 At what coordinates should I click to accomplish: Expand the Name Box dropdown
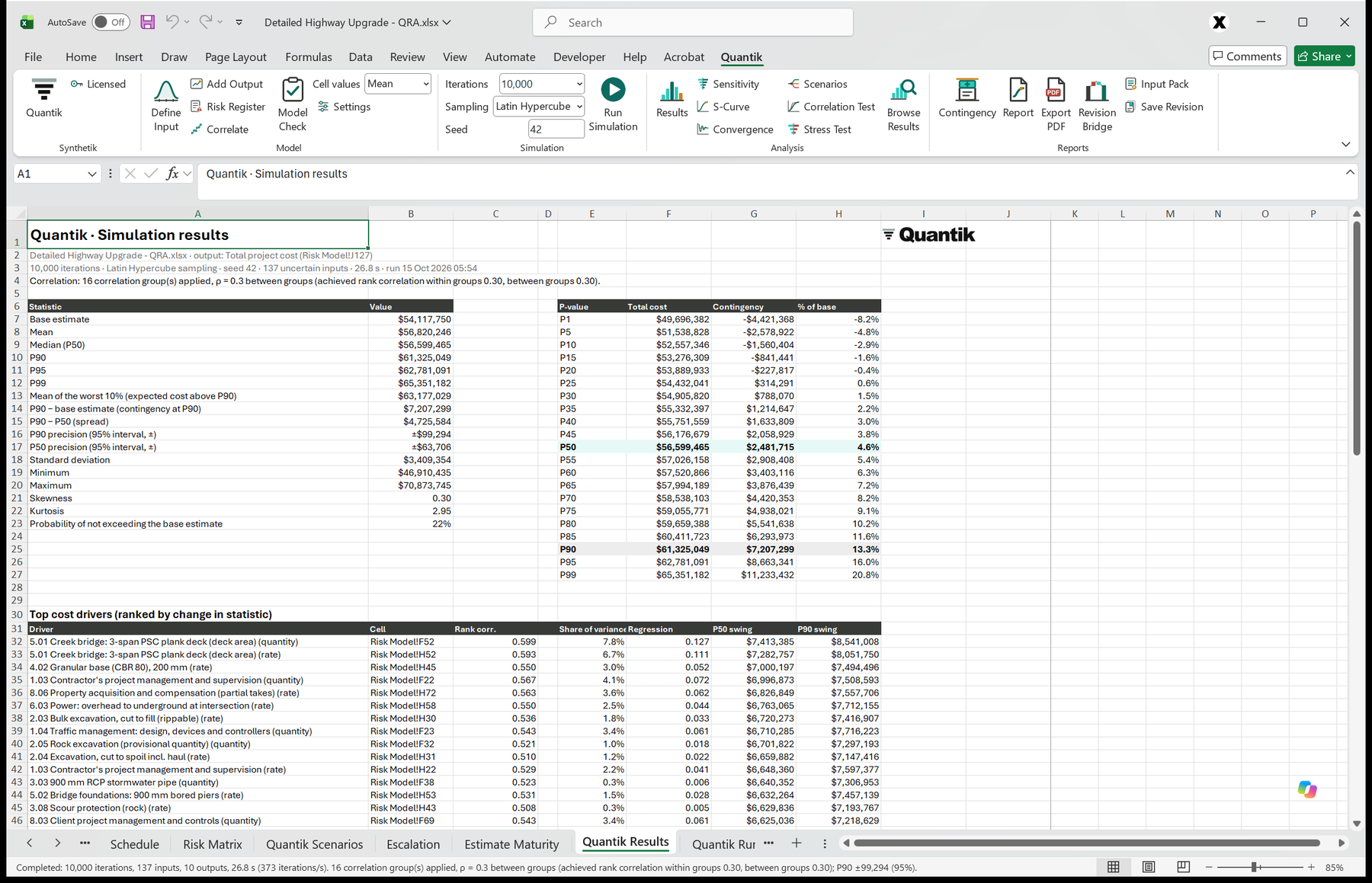point(92,174)
